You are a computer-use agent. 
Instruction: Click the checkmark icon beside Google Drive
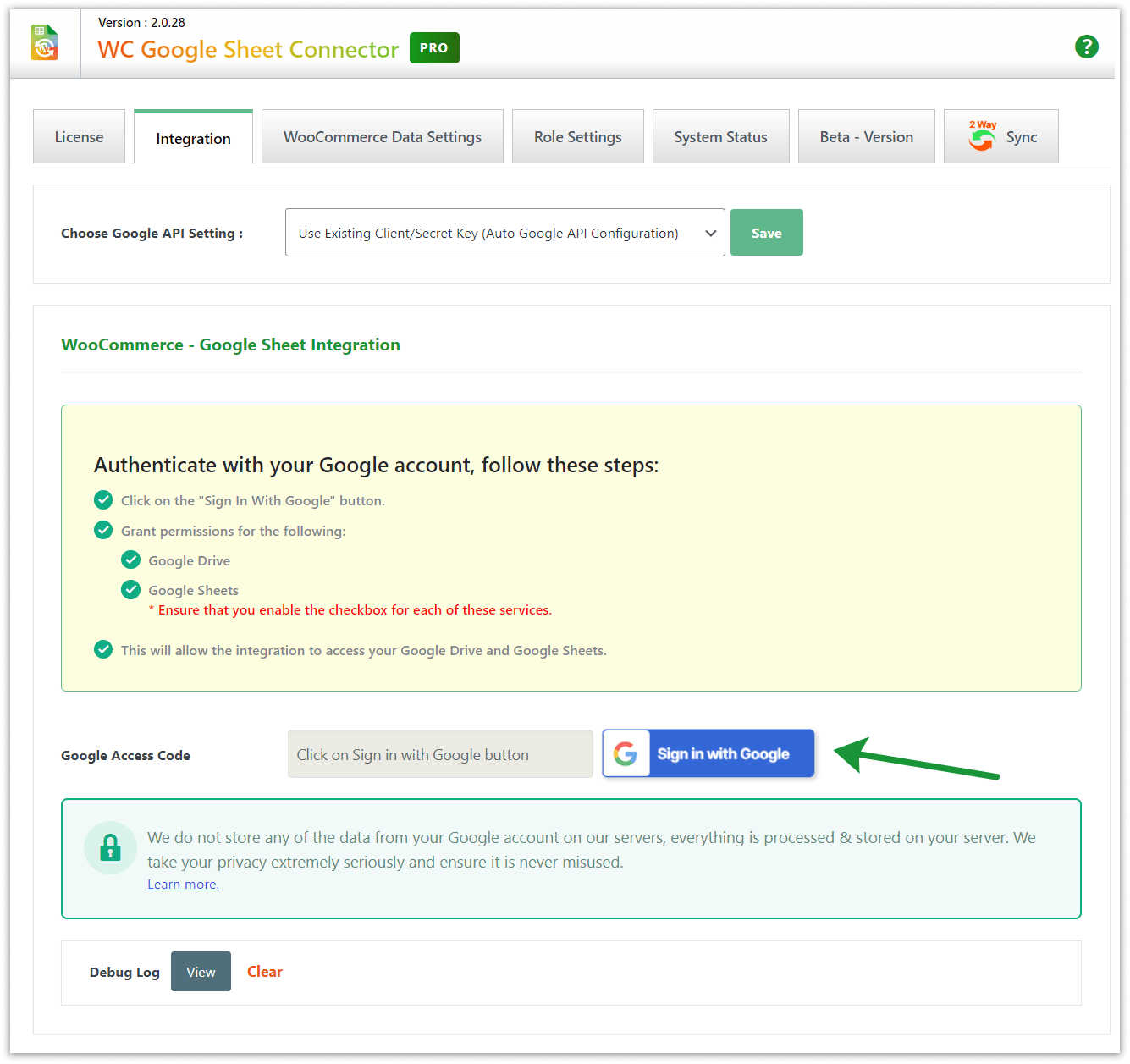(130, 560)
